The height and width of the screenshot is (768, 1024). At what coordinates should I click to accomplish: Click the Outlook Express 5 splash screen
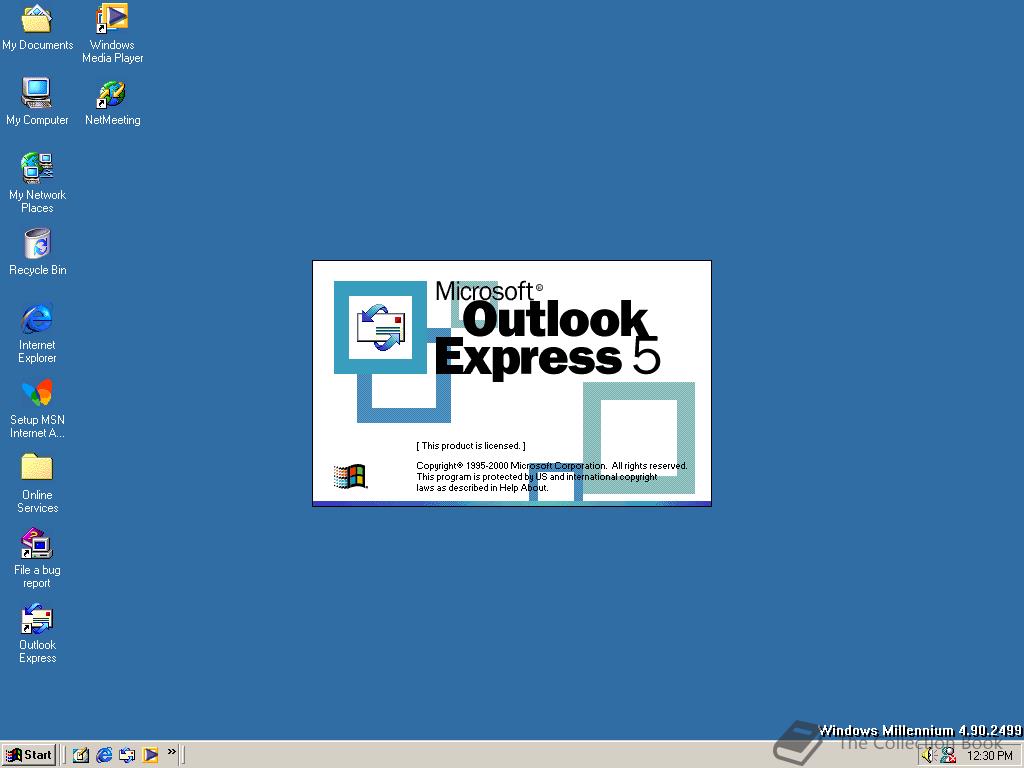click(x=512, y=383)
